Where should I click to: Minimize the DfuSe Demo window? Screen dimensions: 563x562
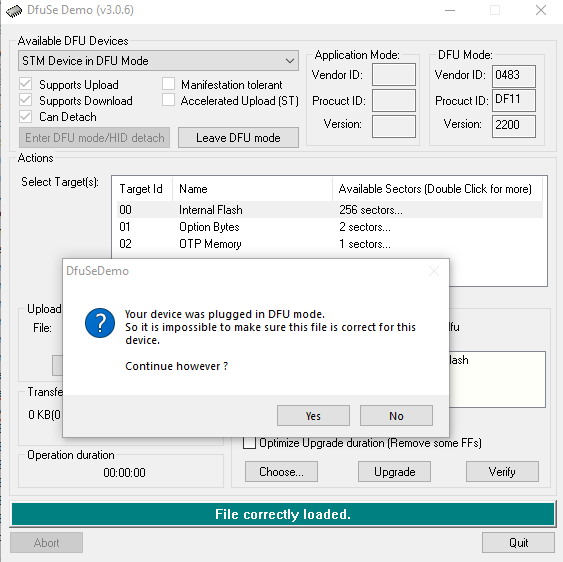450,10
